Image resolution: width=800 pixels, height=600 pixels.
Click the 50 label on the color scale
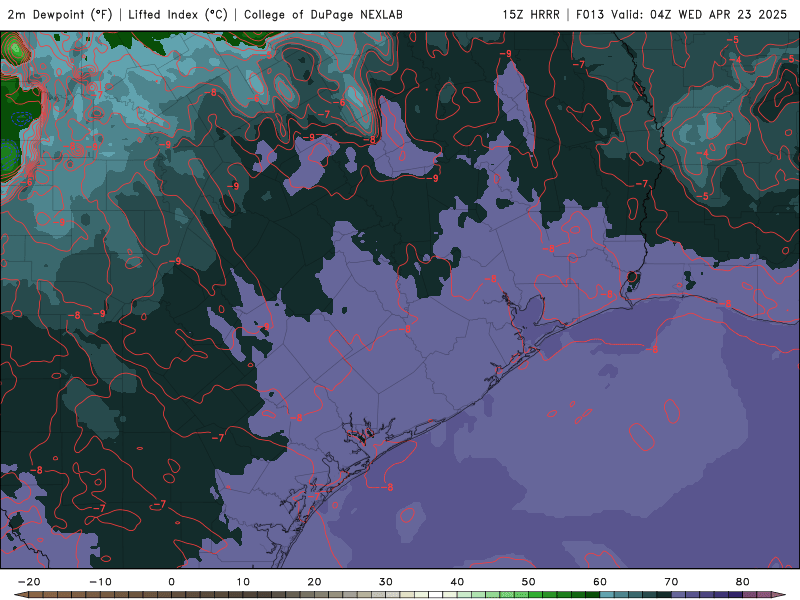tap(529, 582)
